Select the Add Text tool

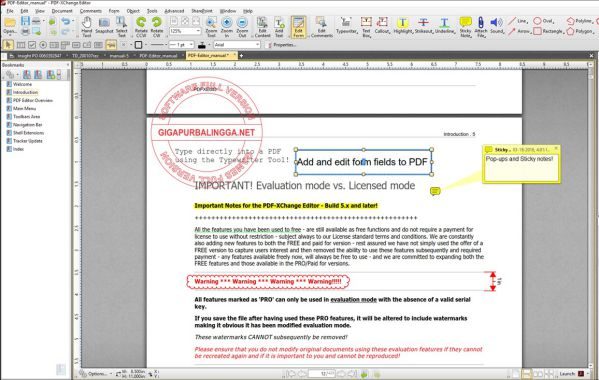coord(279,27)
